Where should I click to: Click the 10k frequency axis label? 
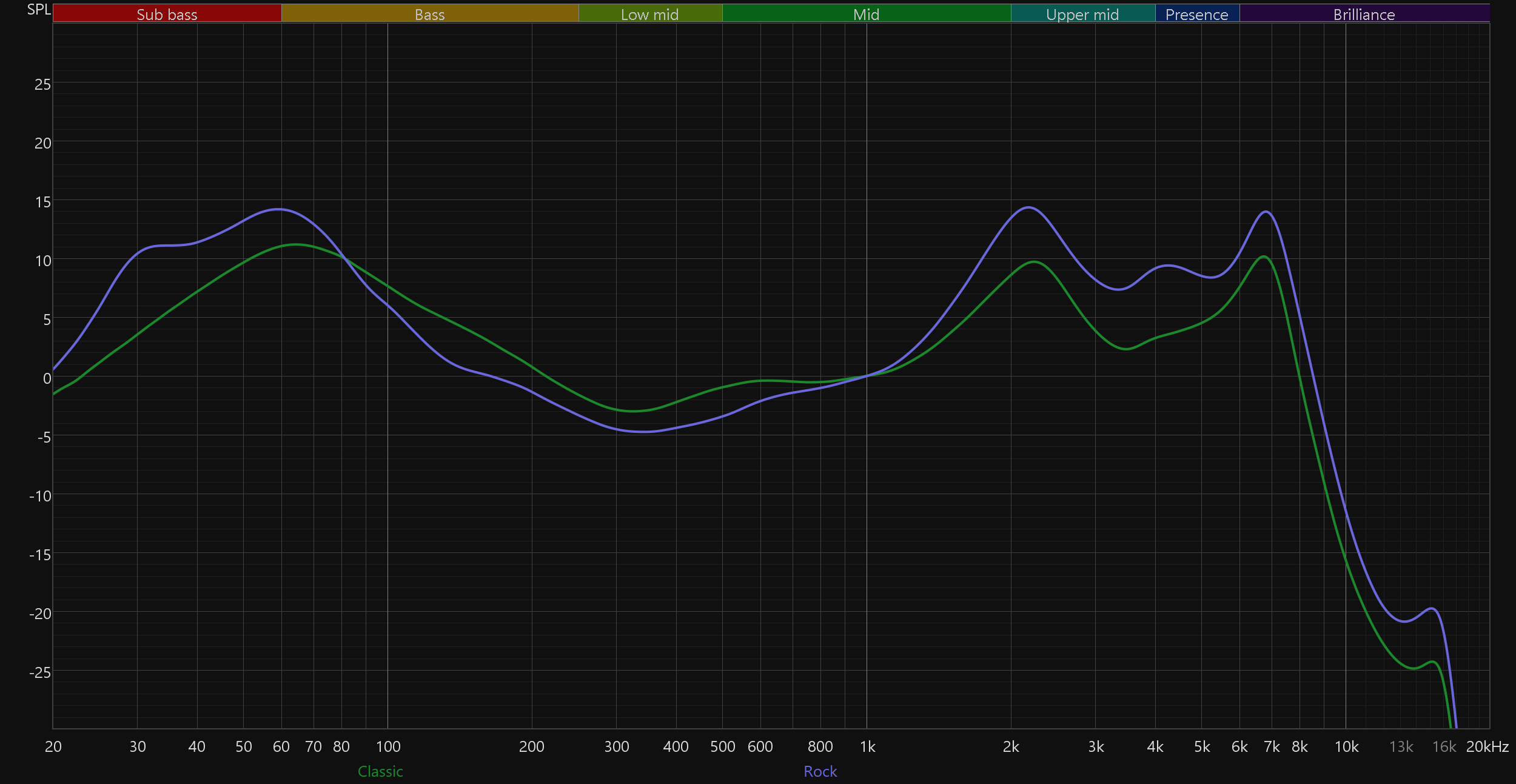pyautogui.click(x=1346, y=746)
